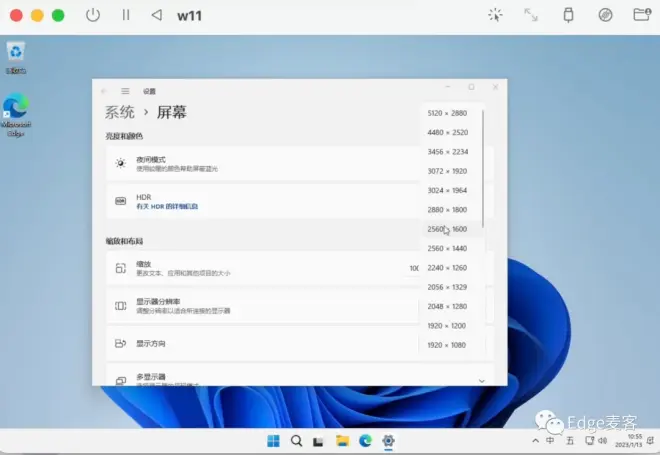Open the Recycle Bin desktop icon
Viewport: 660px width, 455px height.
tap(16, 58)
